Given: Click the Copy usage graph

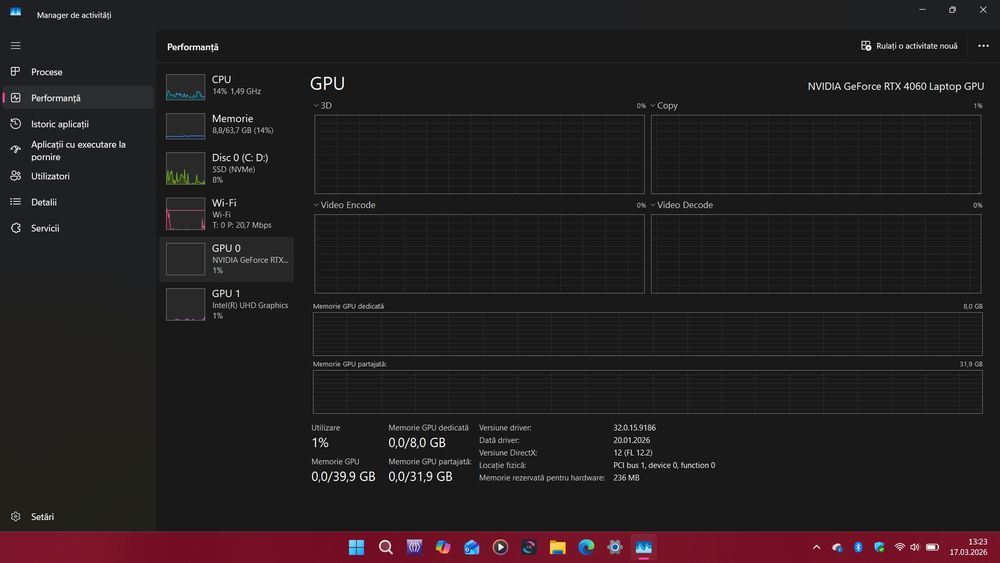Looking at the screenshot, I should (x=816, y=154).
